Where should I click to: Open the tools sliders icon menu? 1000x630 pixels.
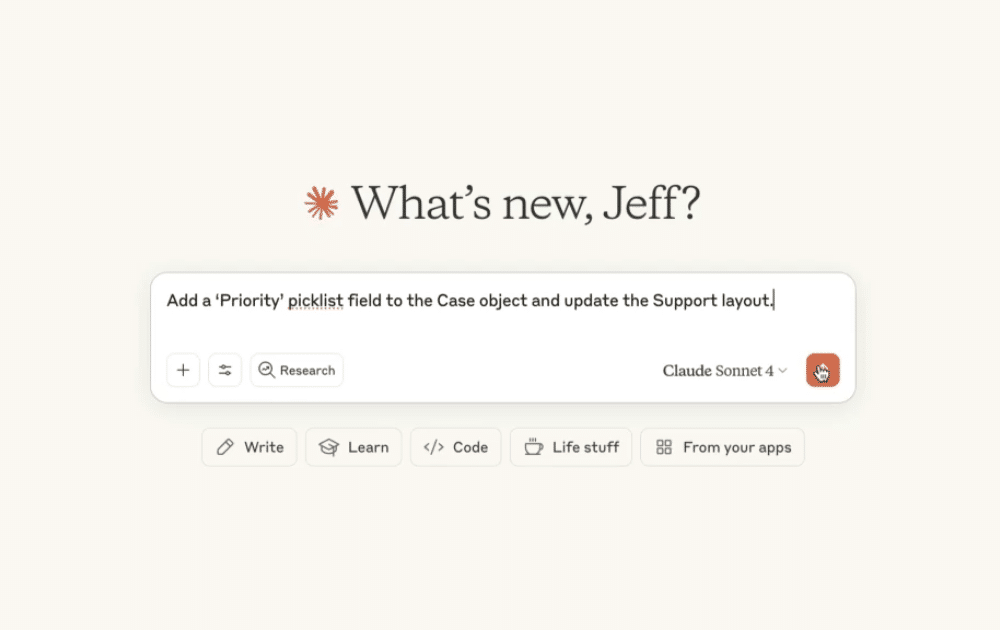225,370
